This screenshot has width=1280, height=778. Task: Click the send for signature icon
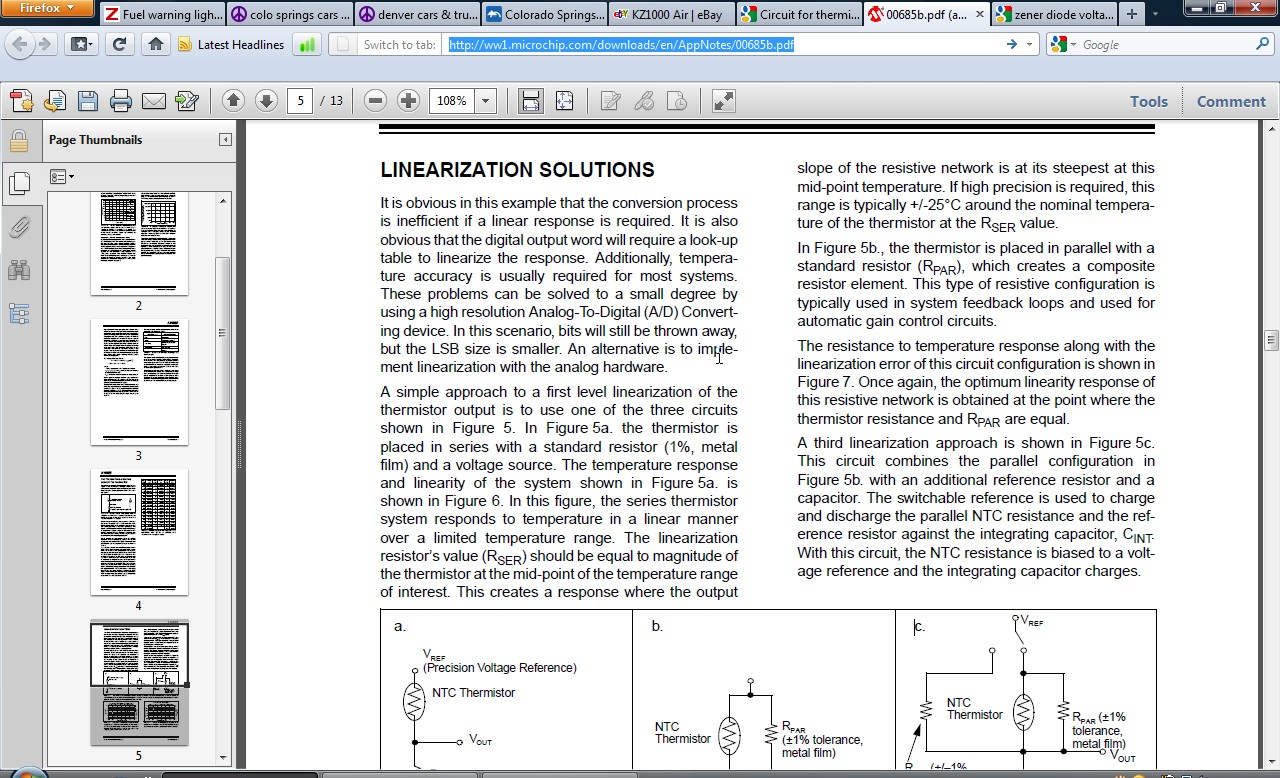(187, 101)
